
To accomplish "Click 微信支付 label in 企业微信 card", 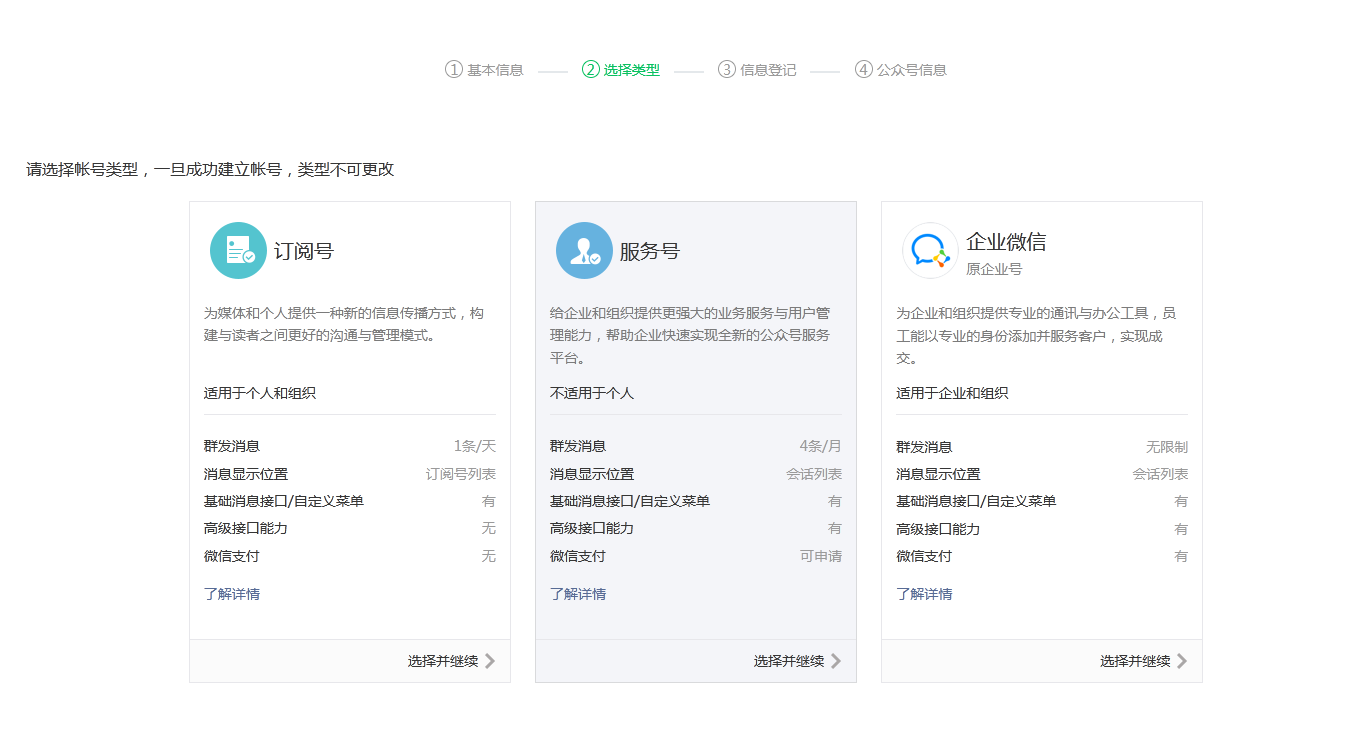I will [x=924, y=556].
